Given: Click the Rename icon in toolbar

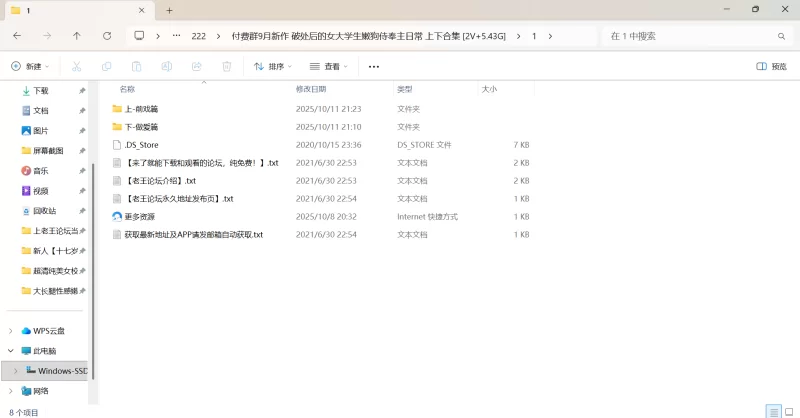Looking at the screenshot, I should point(167,67).
